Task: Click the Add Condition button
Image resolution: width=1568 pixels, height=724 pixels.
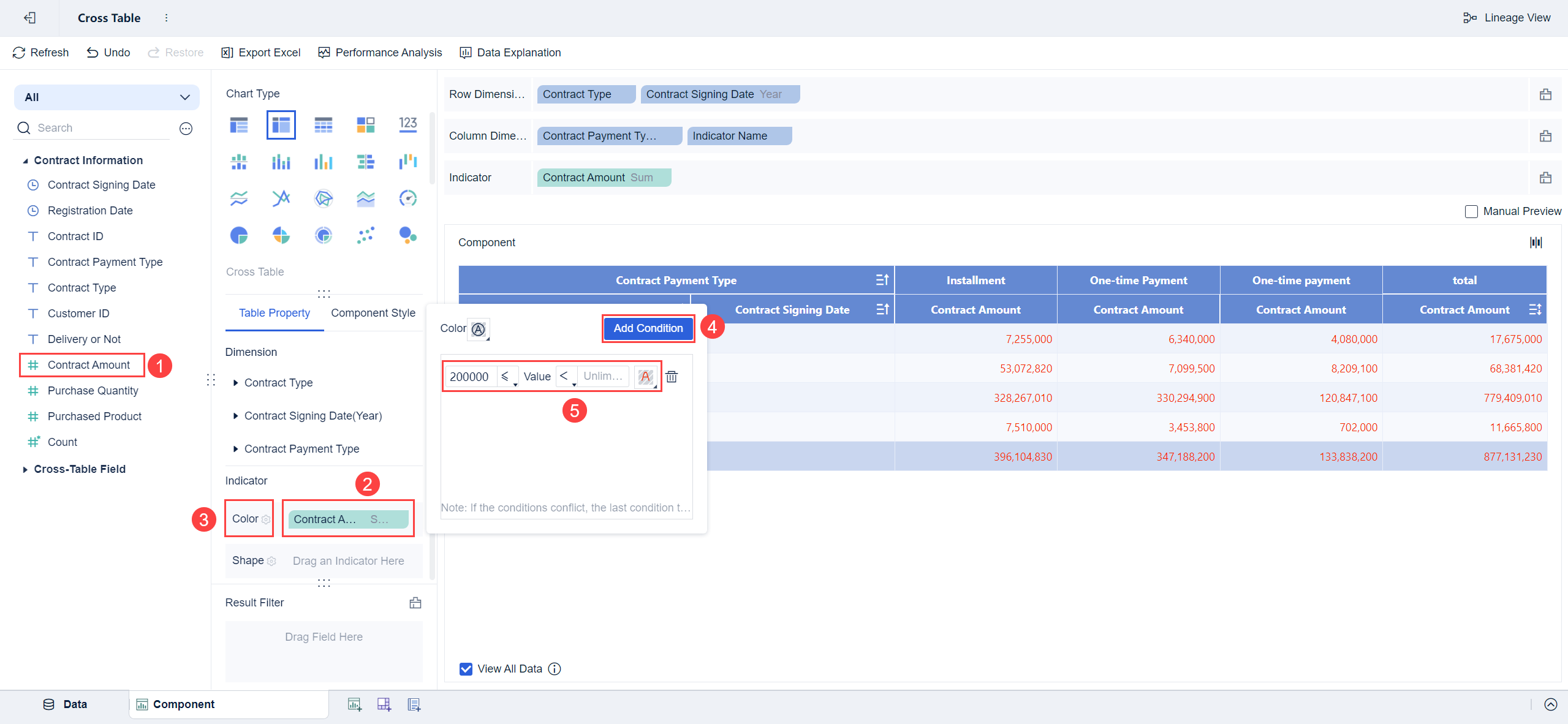Action: 648,328
